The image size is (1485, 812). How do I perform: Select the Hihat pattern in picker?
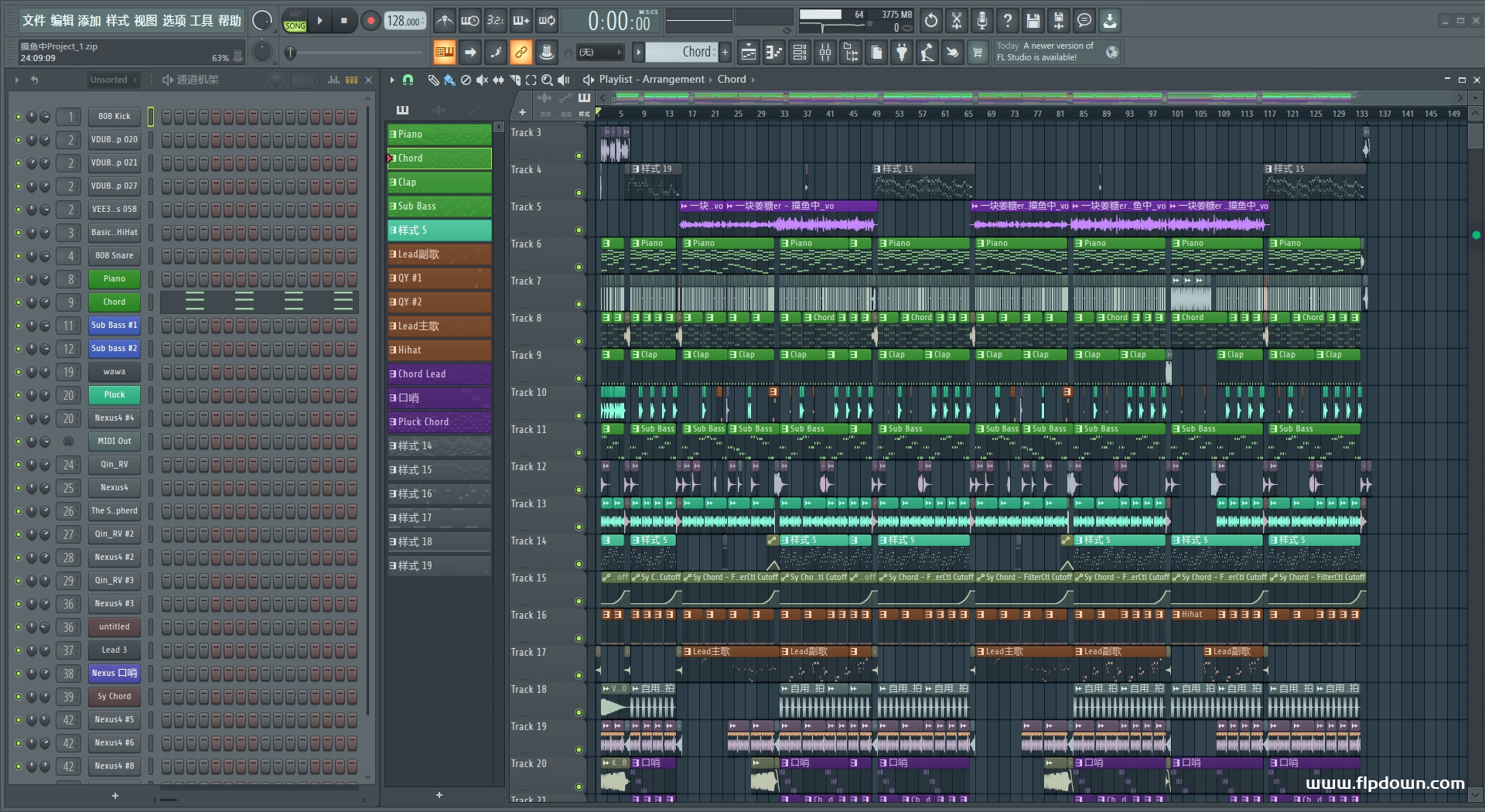(439, 350)
